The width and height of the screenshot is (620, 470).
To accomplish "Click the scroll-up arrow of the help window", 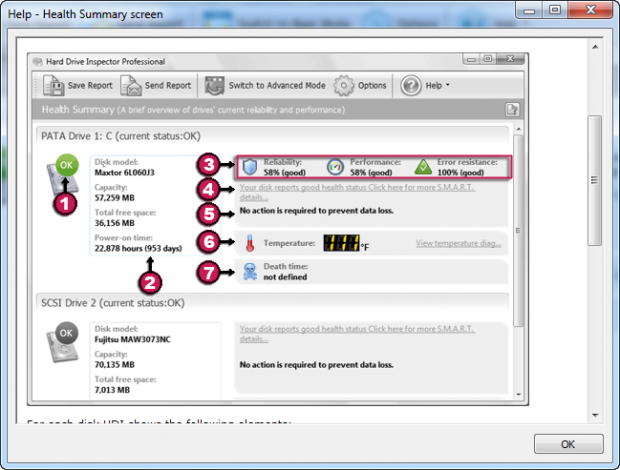I will click(x=595, y=47).
